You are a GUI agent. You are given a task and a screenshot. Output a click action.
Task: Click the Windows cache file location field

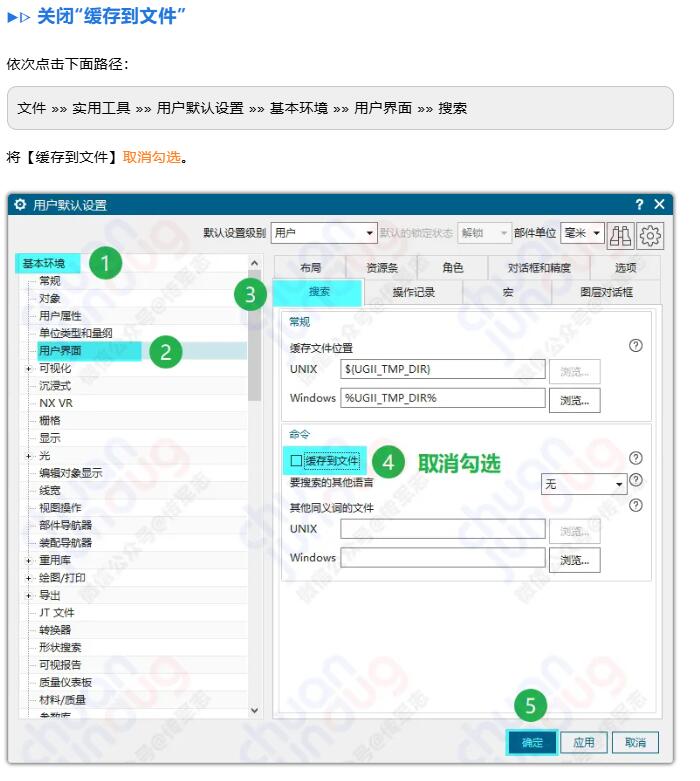point(443,398)
